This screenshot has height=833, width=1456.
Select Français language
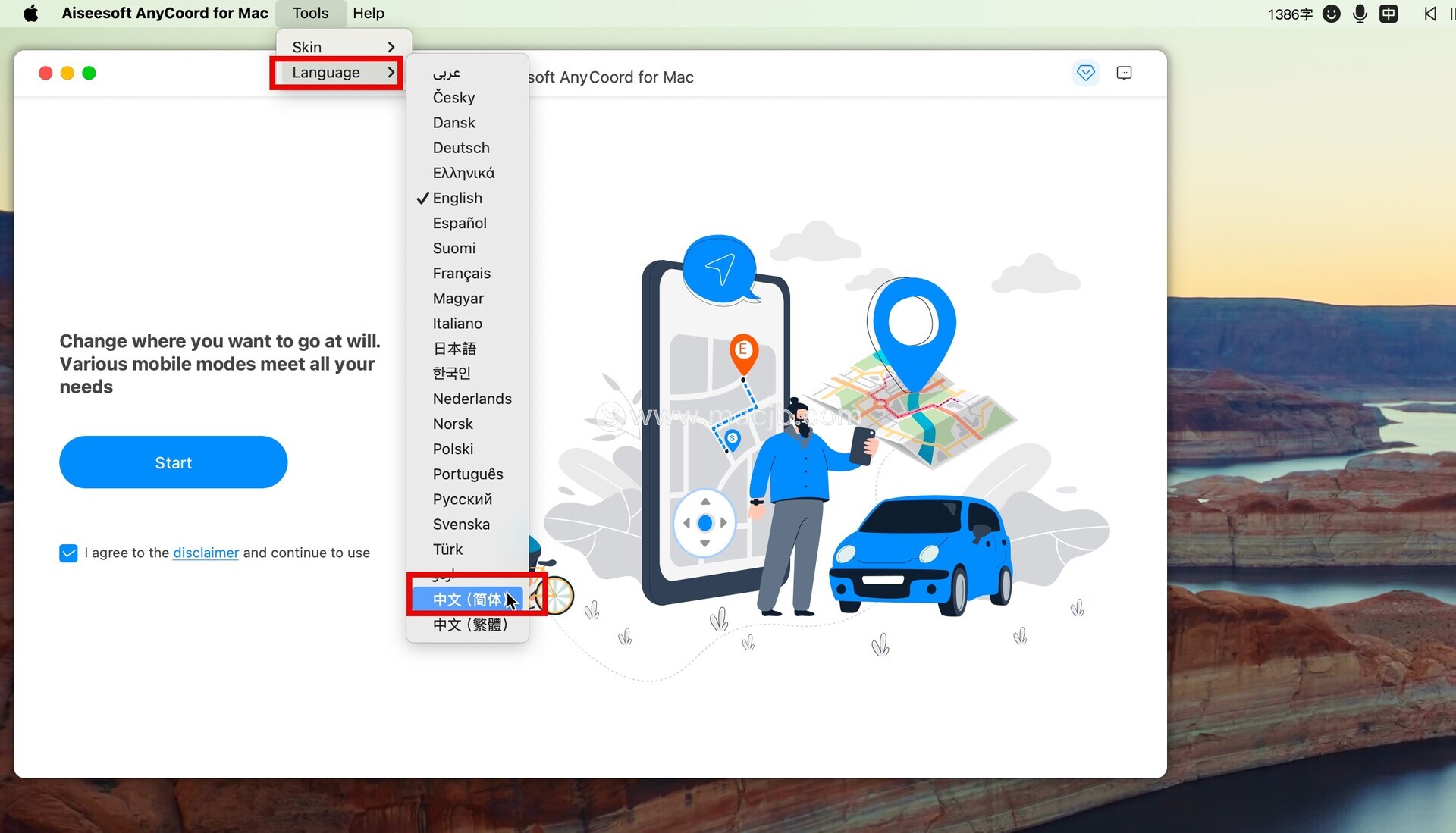pos(467,273)
